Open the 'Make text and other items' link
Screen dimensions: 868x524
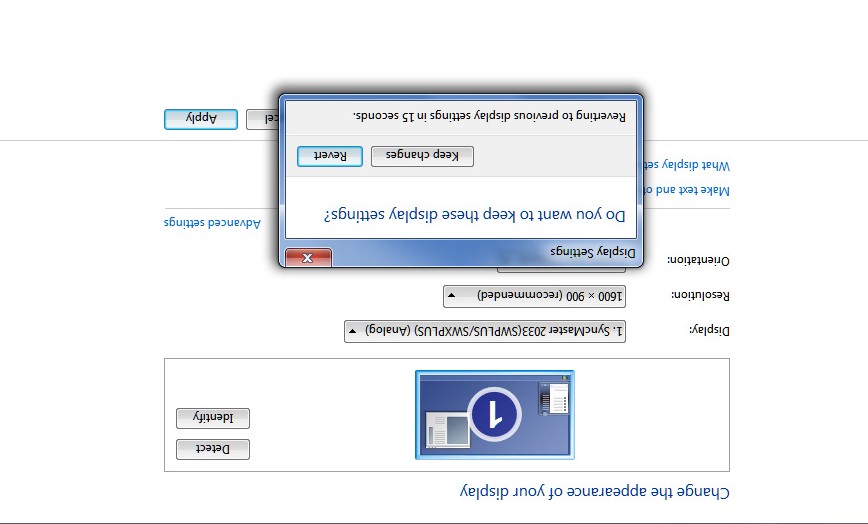point(685,190)
